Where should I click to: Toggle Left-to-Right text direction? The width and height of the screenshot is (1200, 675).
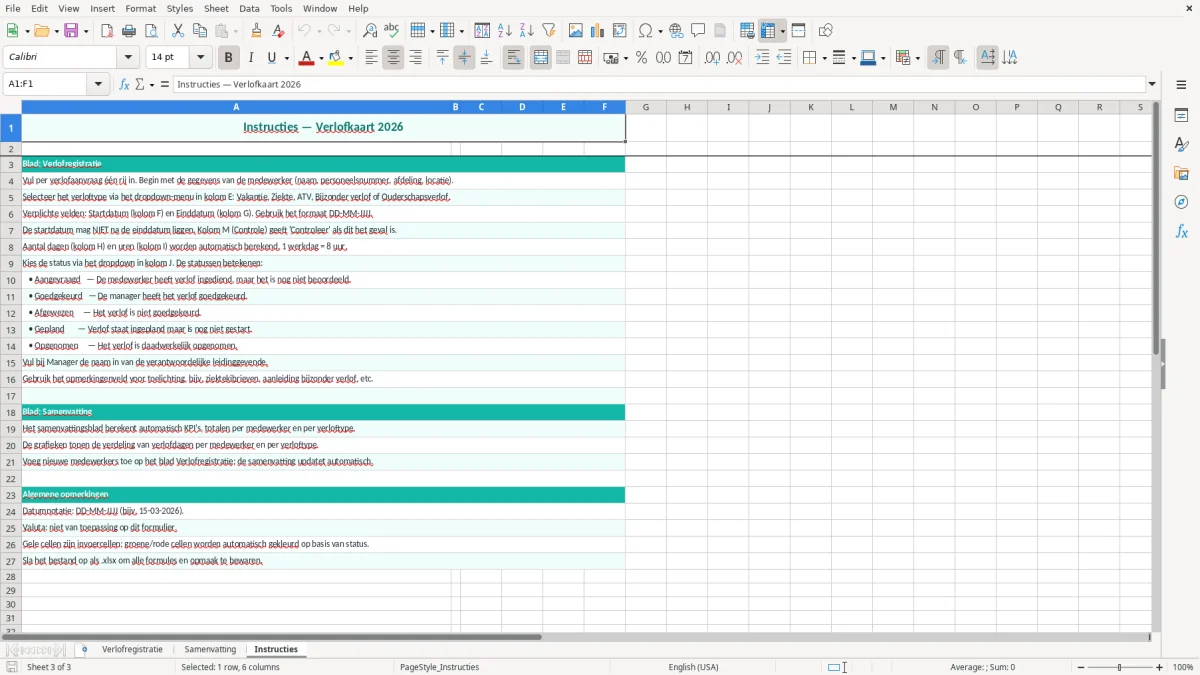(938, 58)
